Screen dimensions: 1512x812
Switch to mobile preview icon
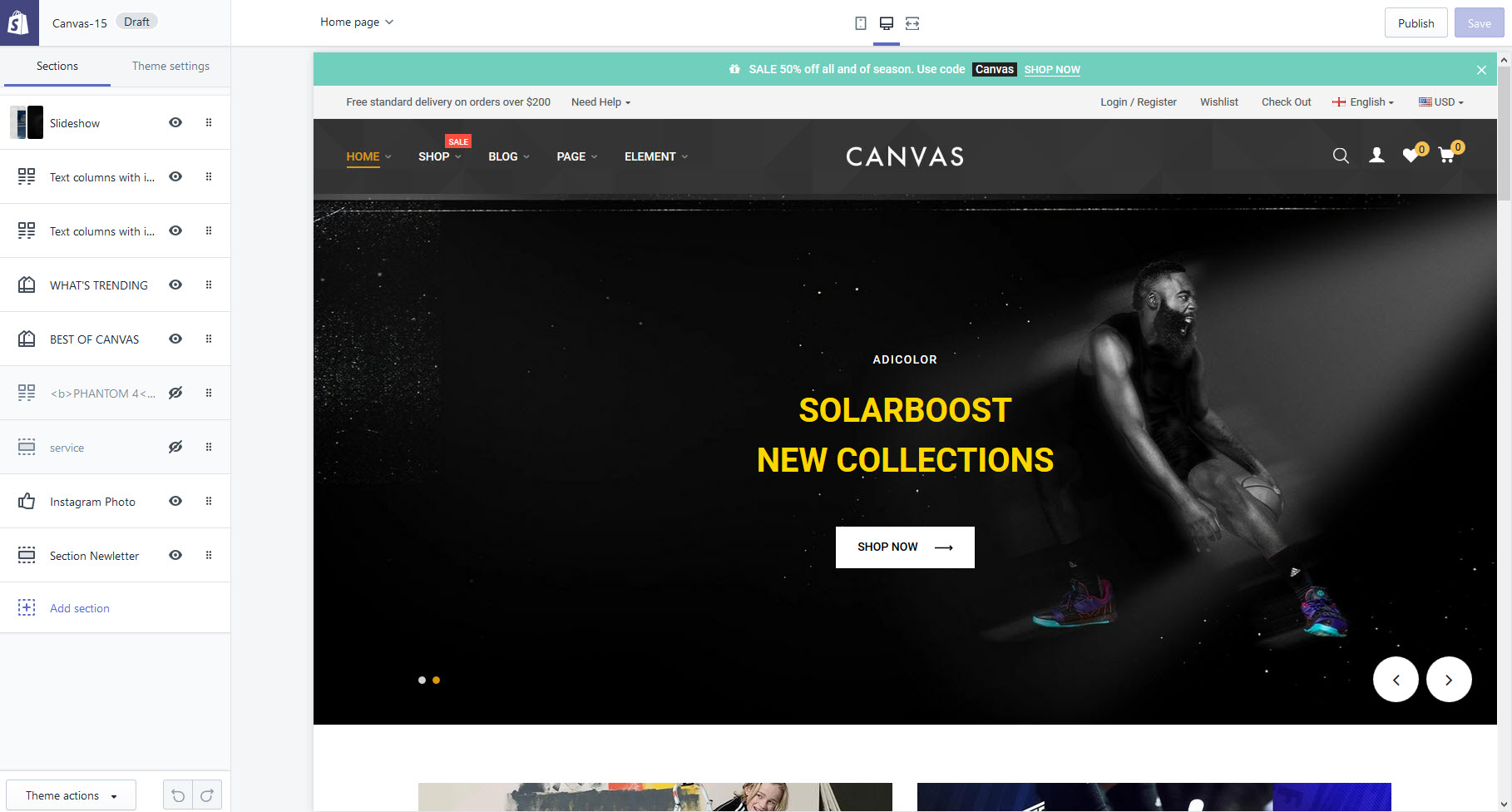(x=861, y=23)
